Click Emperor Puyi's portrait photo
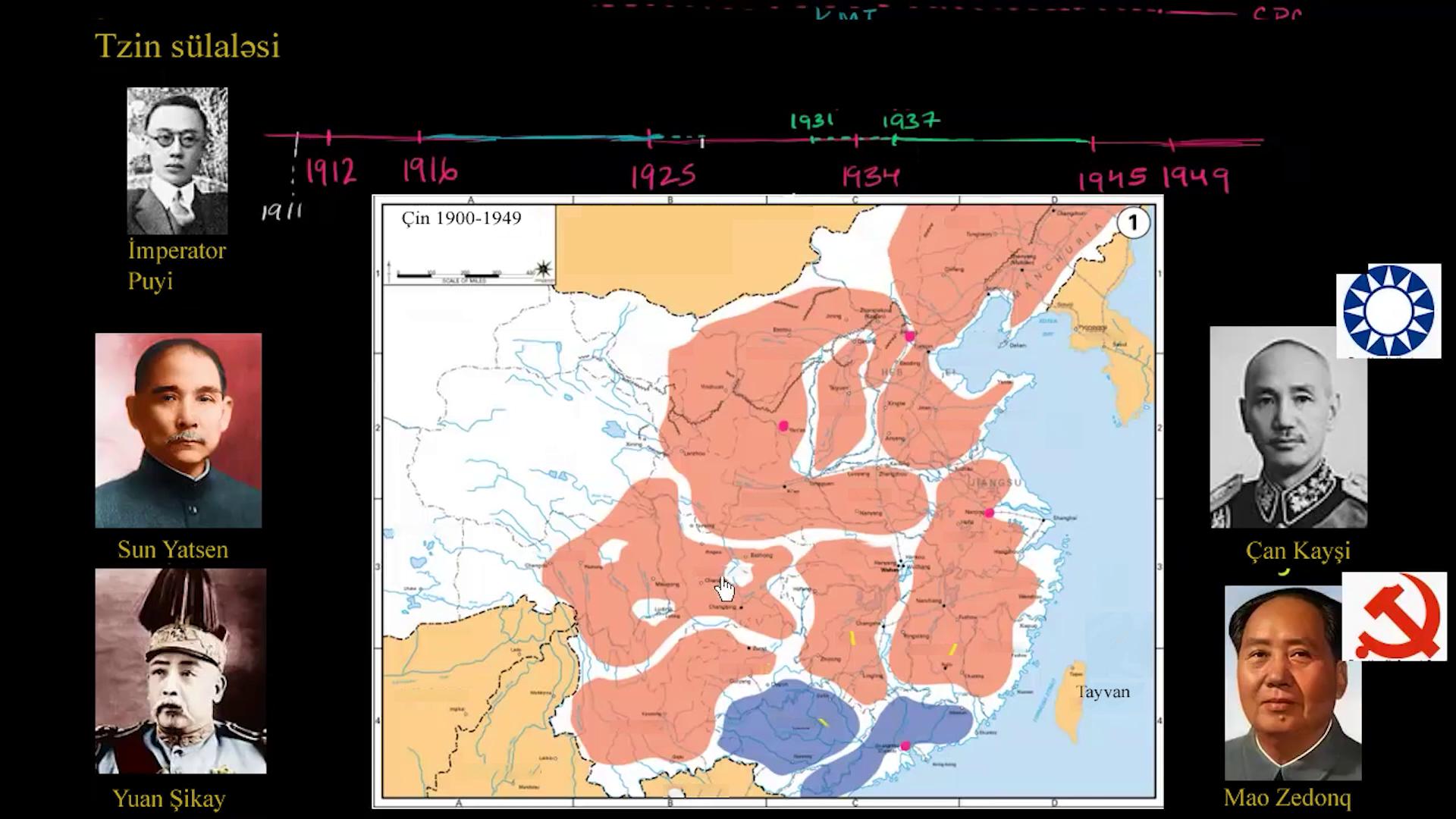Image resolution: width=1456 pixels, height=819 pixels. pyautogui.click(x=177, y=161)
